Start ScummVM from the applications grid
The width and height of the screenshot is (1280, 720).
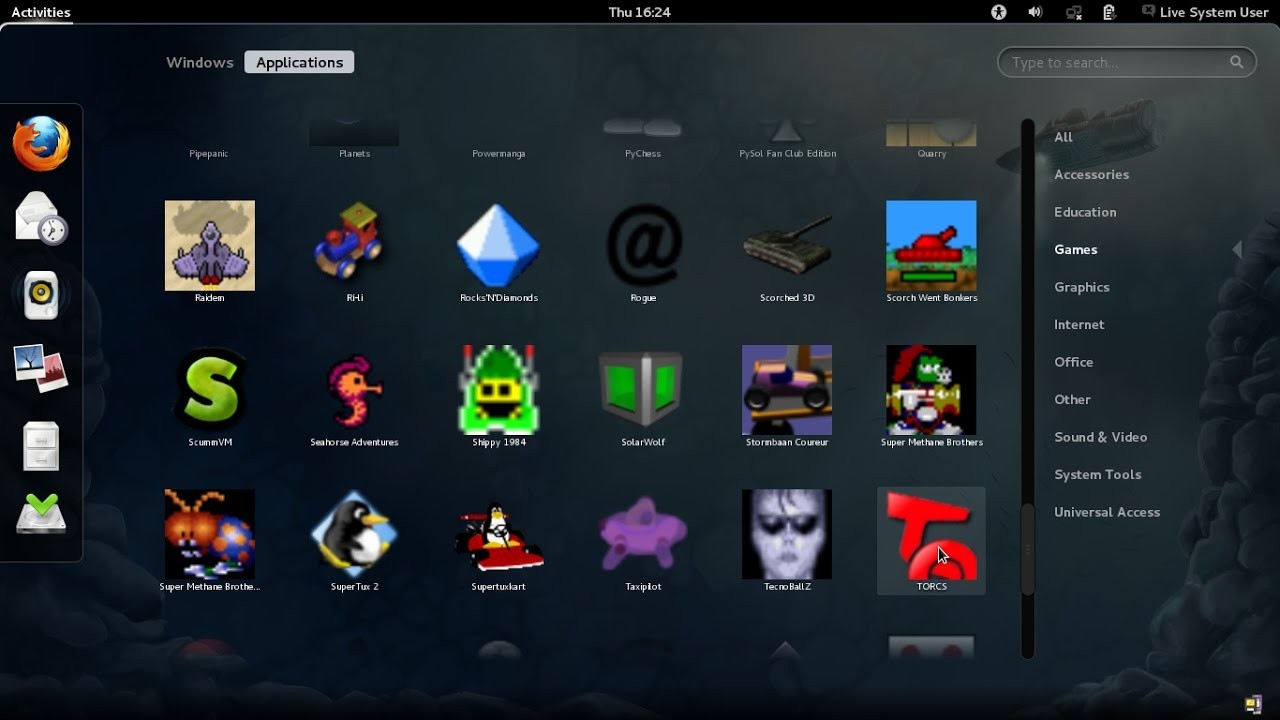click(x=209, y=390)
